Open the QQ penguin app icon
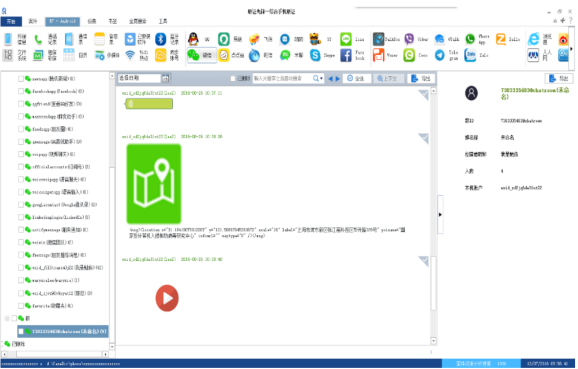 point(193,39)
